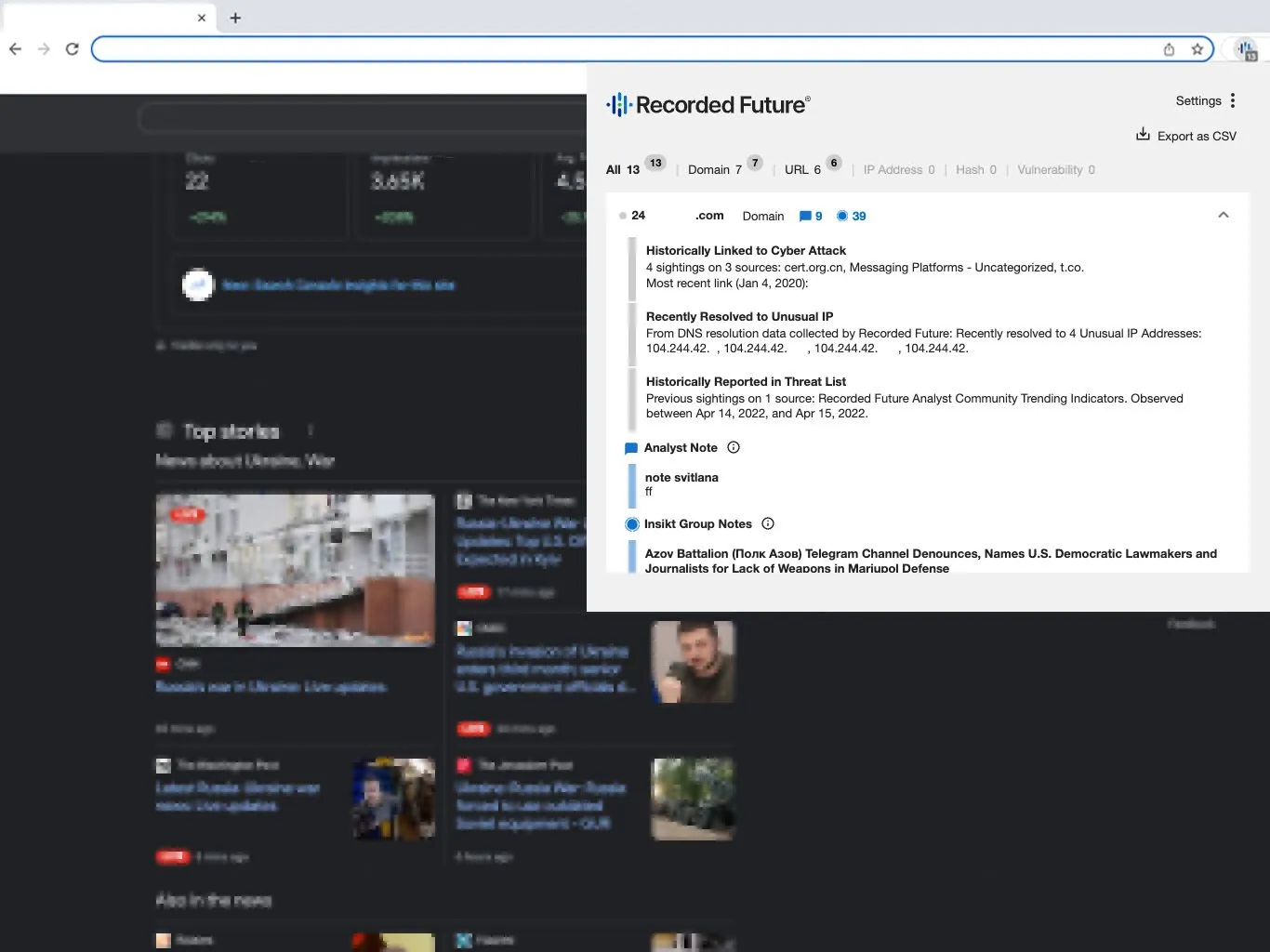Click the Feedback link below the panel

click(1191, 623)
